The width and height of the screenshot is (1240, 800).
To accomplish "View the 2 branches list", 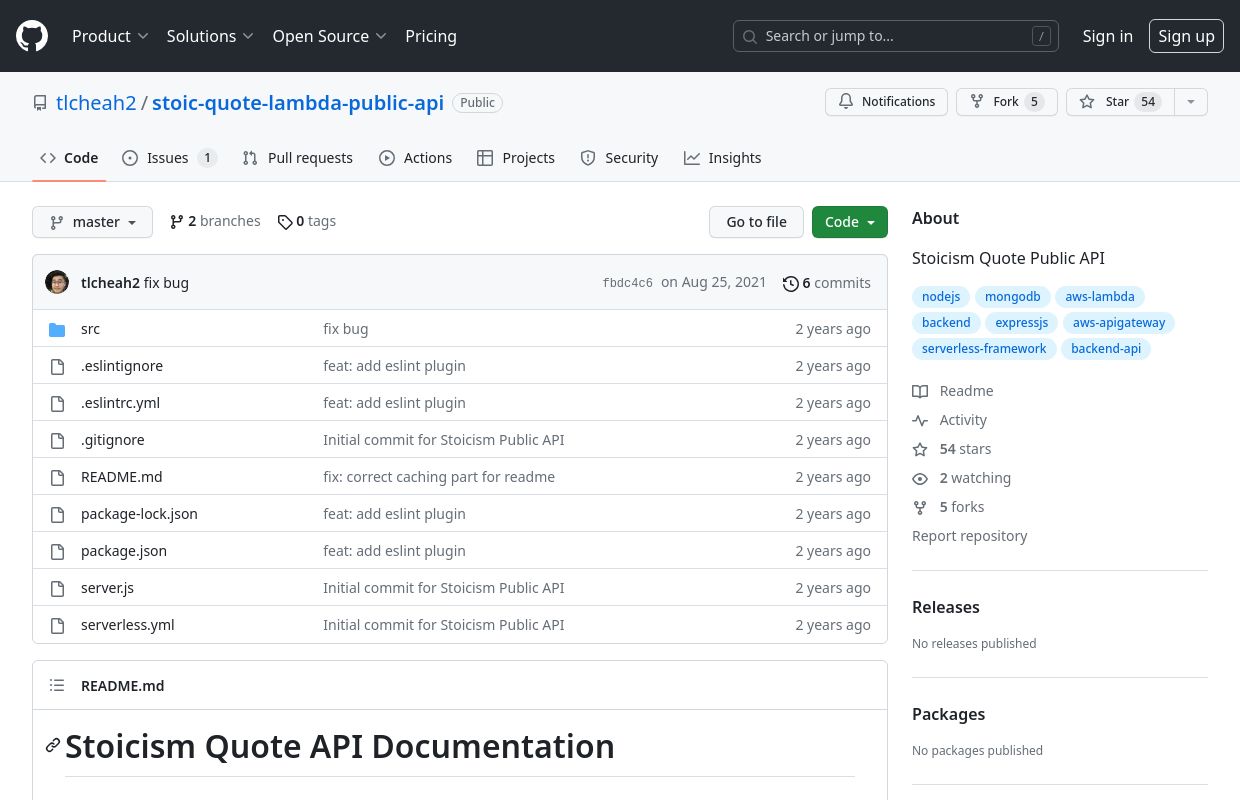I will (x=215, y=221).
